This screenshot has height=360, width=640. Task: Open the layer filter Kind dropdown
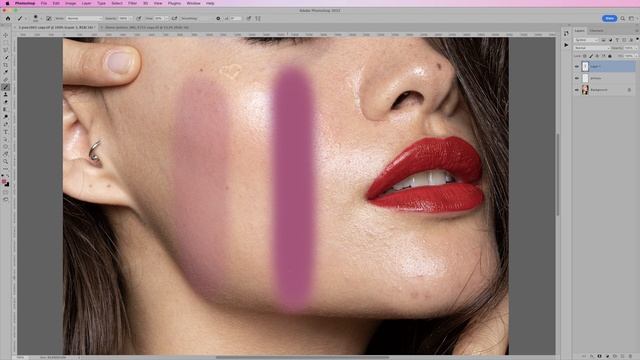click(586, 40)
